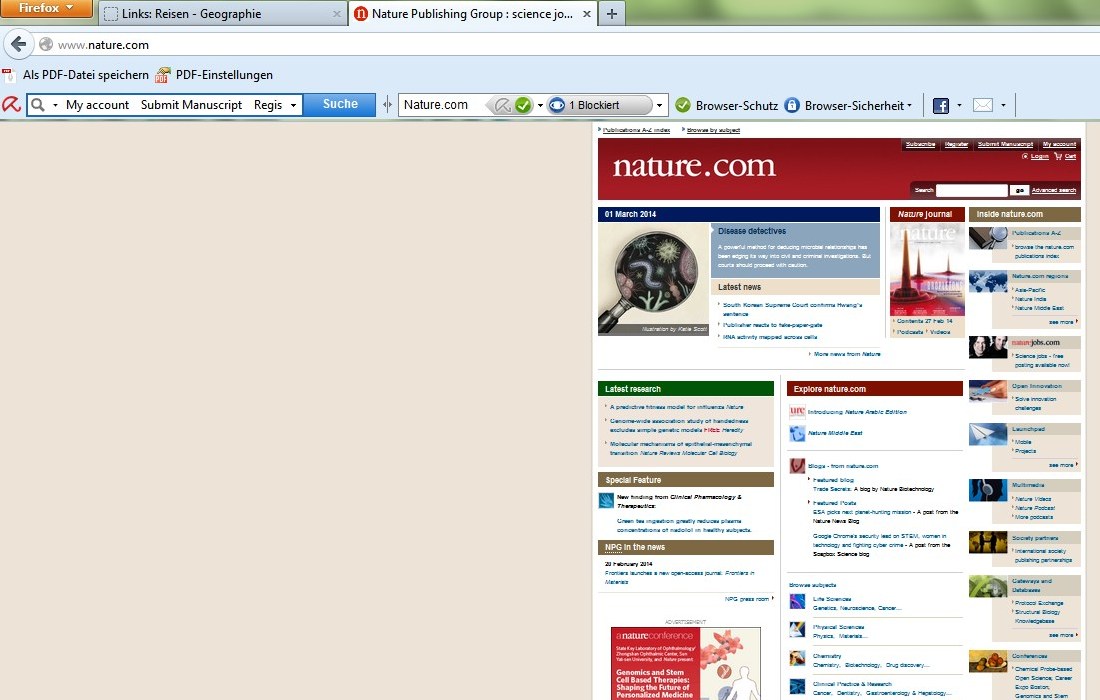Expand the search box suggestions dropdown

point(293,106)
